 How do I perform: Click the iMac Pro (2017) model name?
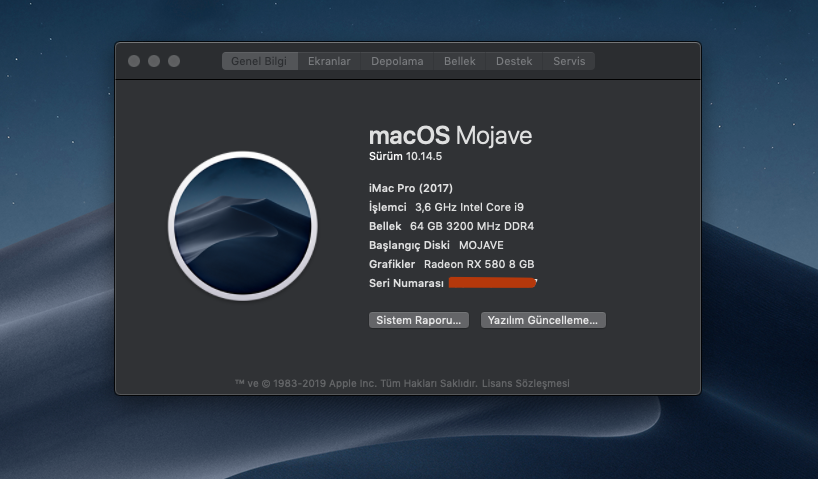coord(411,188)
